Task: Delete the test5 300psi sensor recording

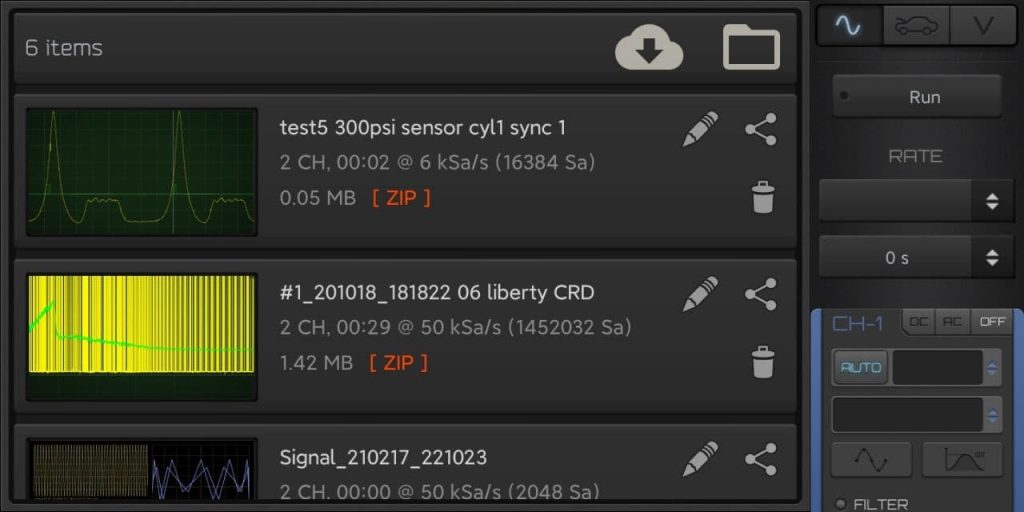Action: pos(762,197)
